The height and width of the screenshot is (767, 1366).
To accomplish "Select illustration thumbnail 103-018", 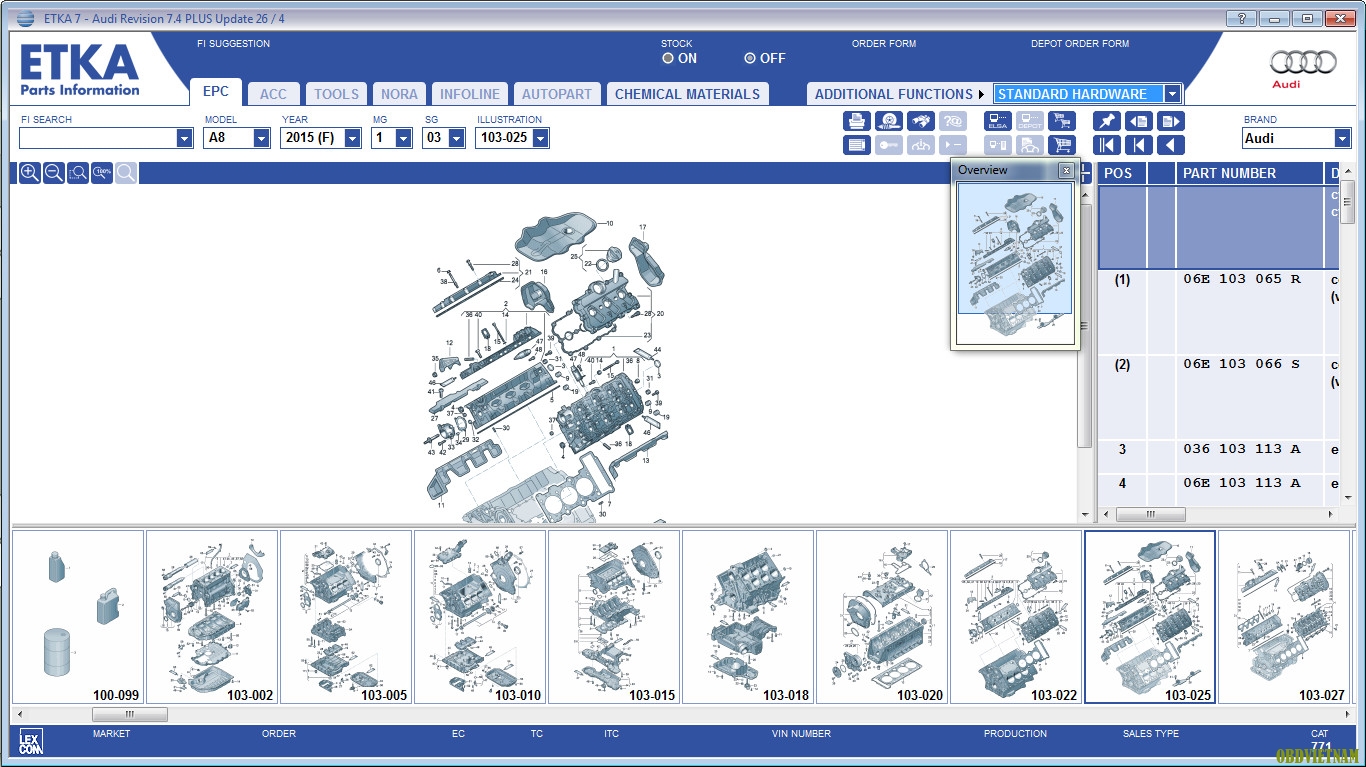I will [747, 617].
